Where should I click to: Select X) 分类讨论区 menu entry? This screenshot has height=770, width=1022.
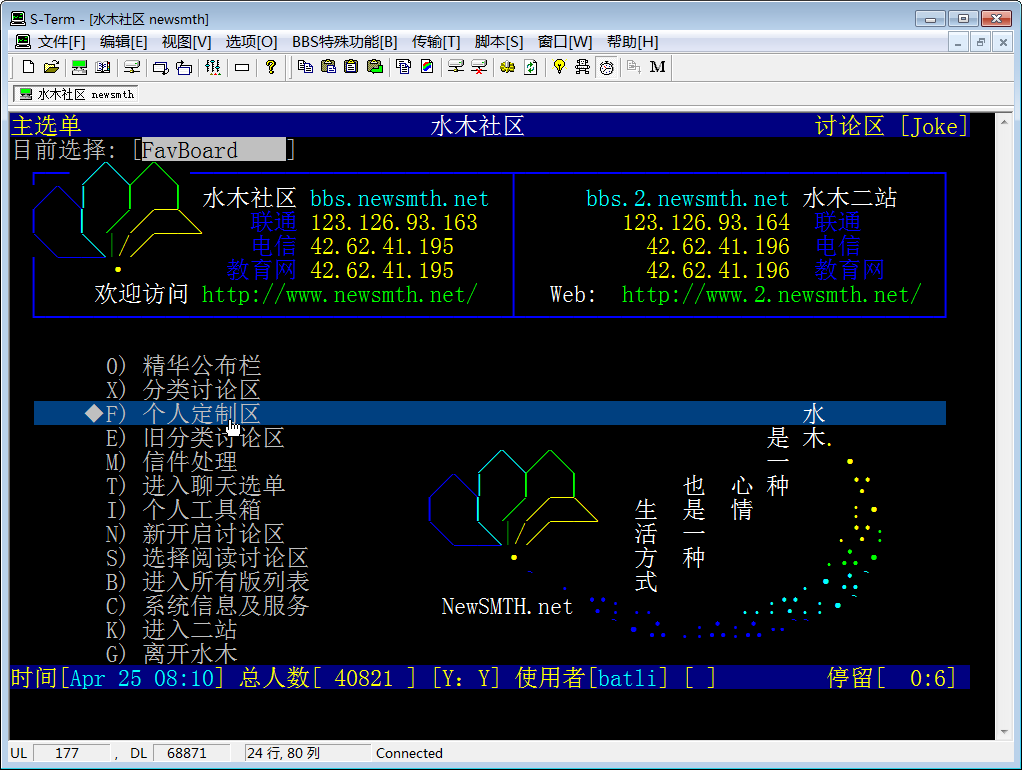pyautogui.click(x=183, y=389)
